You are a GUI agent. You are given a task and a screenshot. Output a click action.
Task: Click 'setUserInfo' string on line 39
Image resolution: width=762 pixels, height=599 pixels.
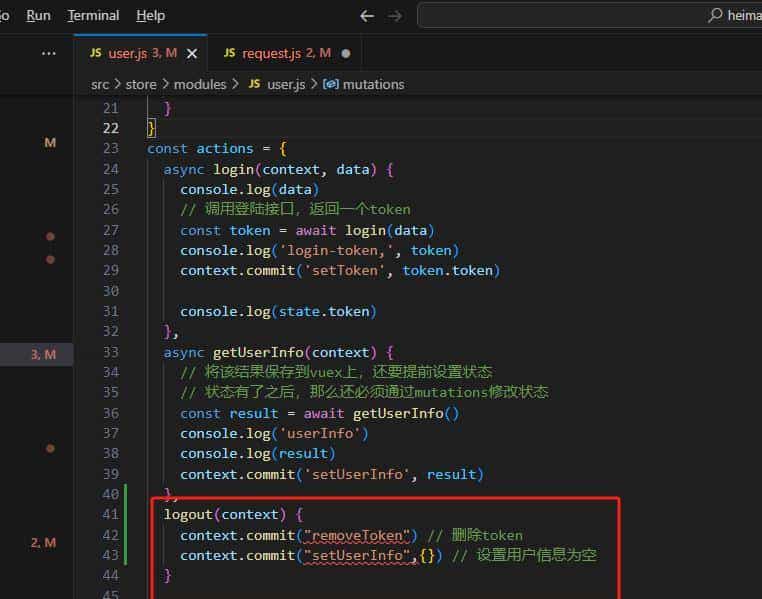[x=357, y=474]
